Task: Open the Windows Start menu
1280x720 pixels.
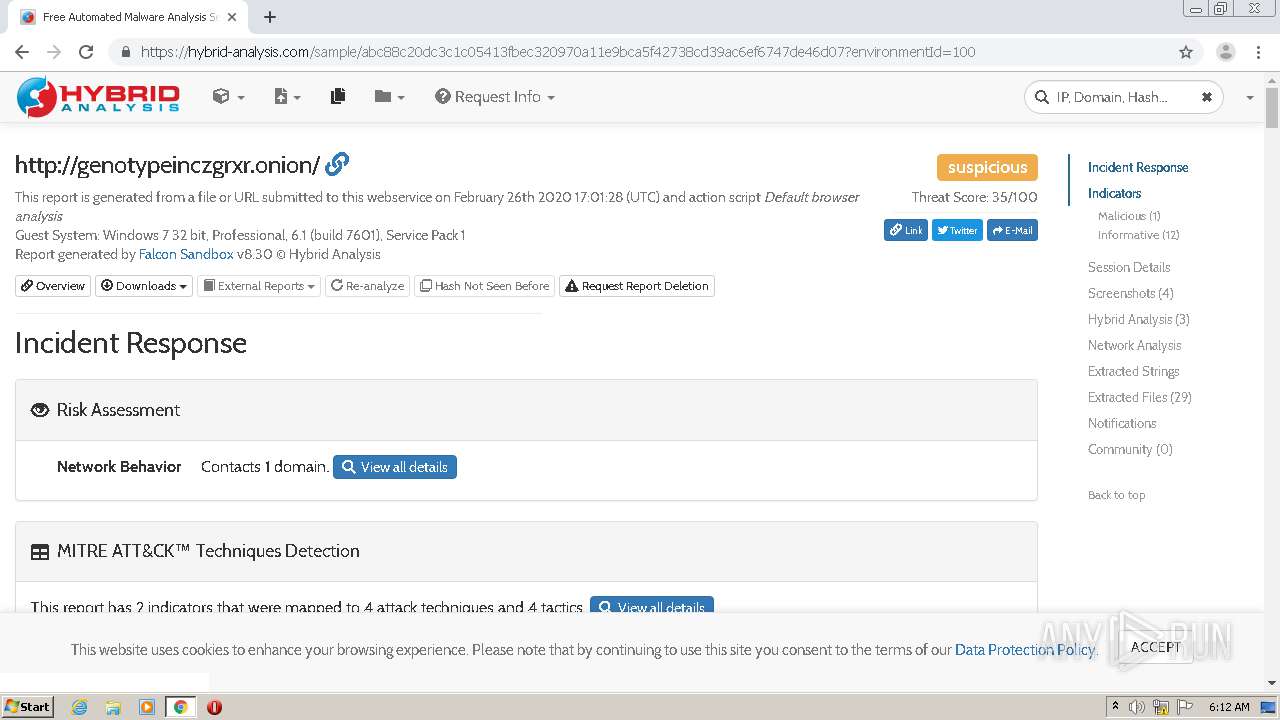Action: tap(28, 706)
